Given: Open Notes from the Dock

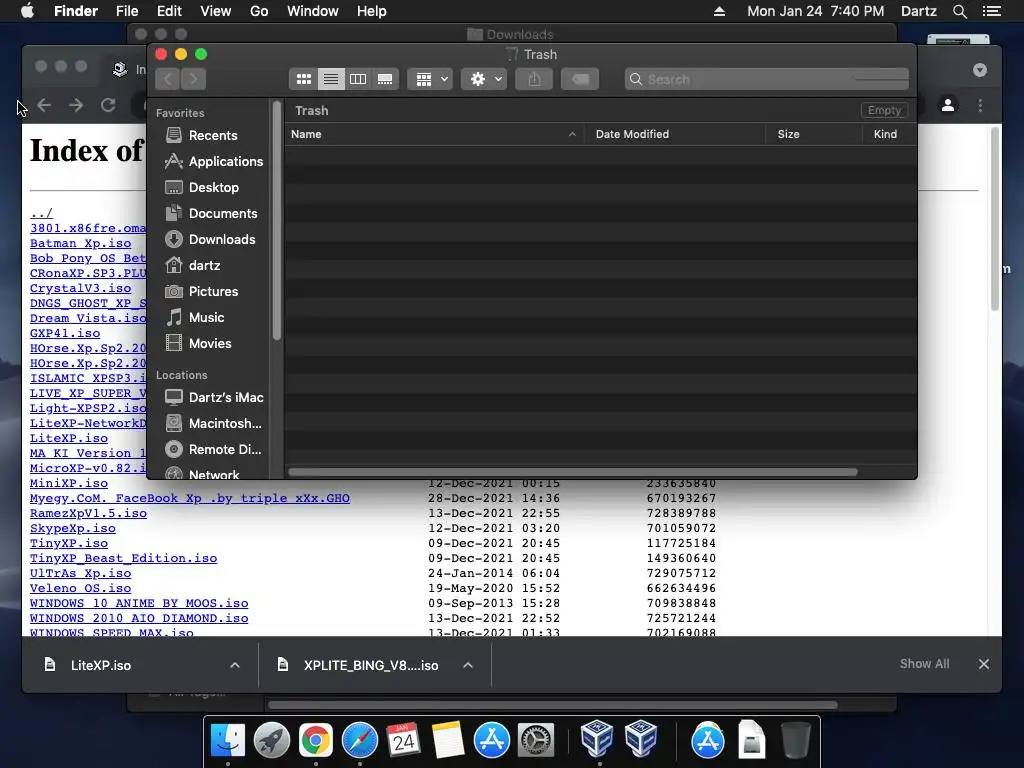Looking at the screenshot, I should (x=447, y=740).
